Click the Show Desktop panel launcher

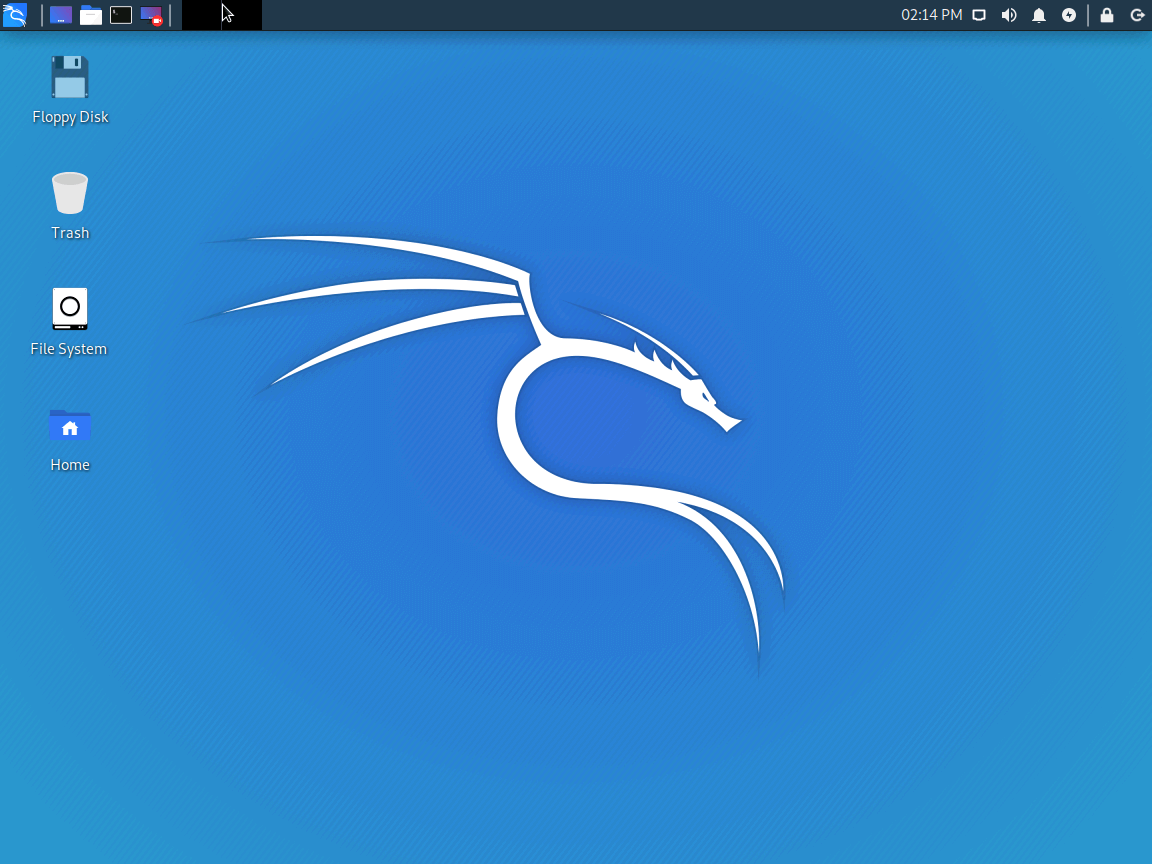61,15
